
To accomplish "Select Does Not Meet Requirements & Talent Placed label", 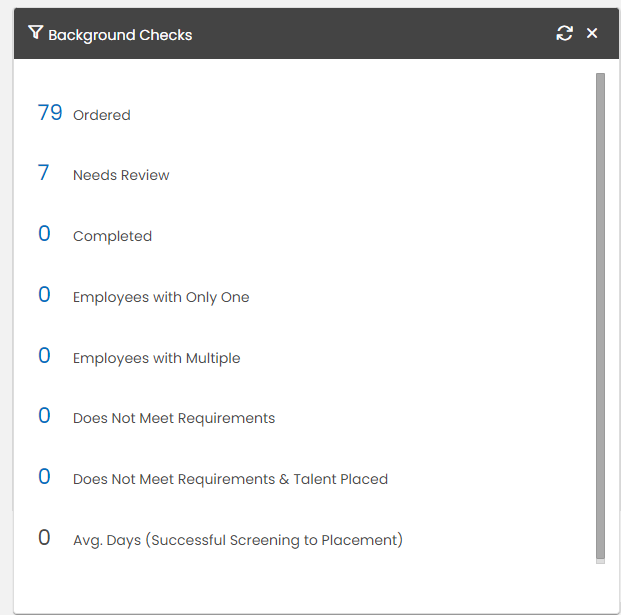I will pyautogui.click(x=230, y=480).
